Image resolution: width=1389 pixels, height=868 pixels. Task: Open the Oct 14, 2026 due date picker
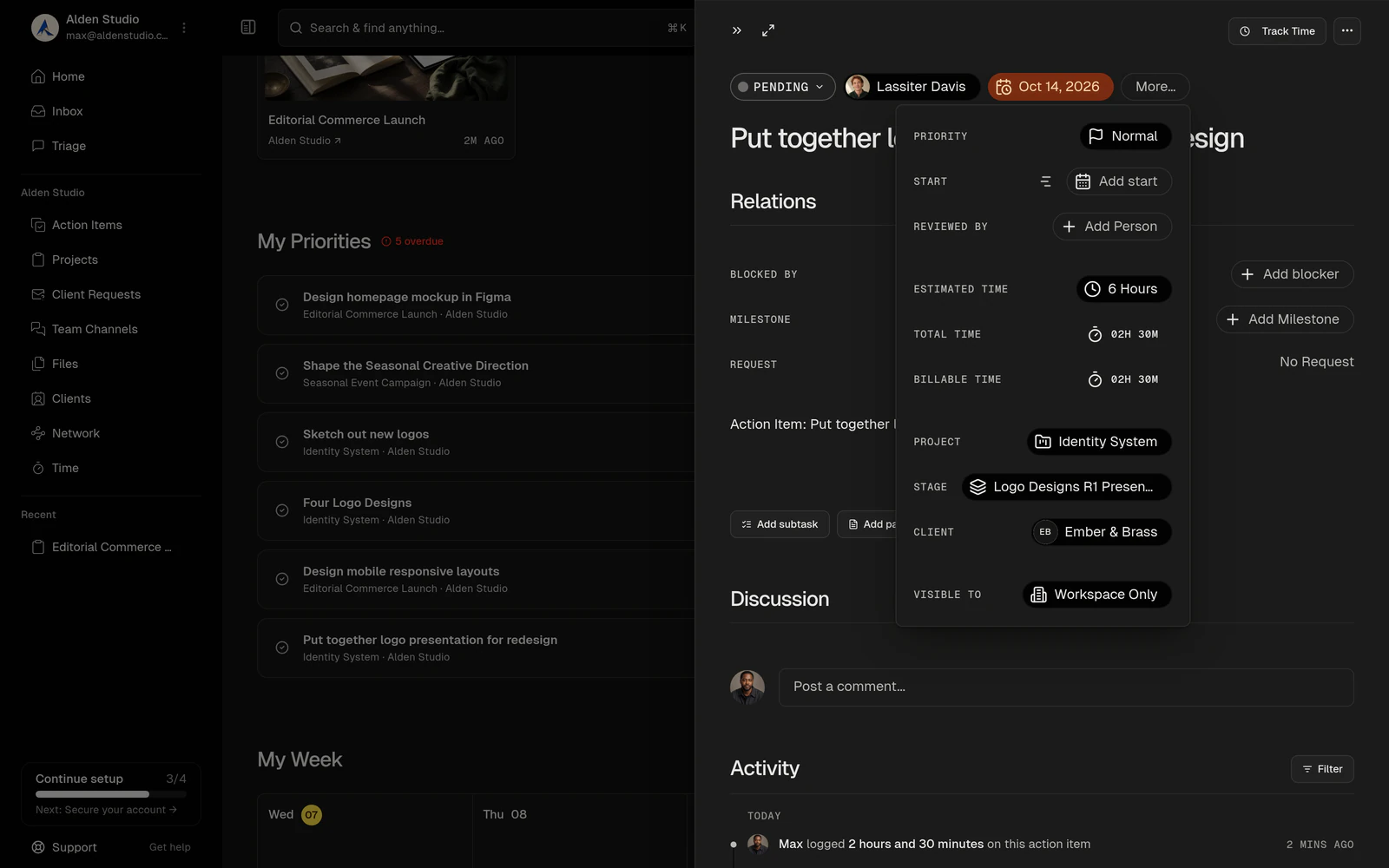click(1050, 87)
